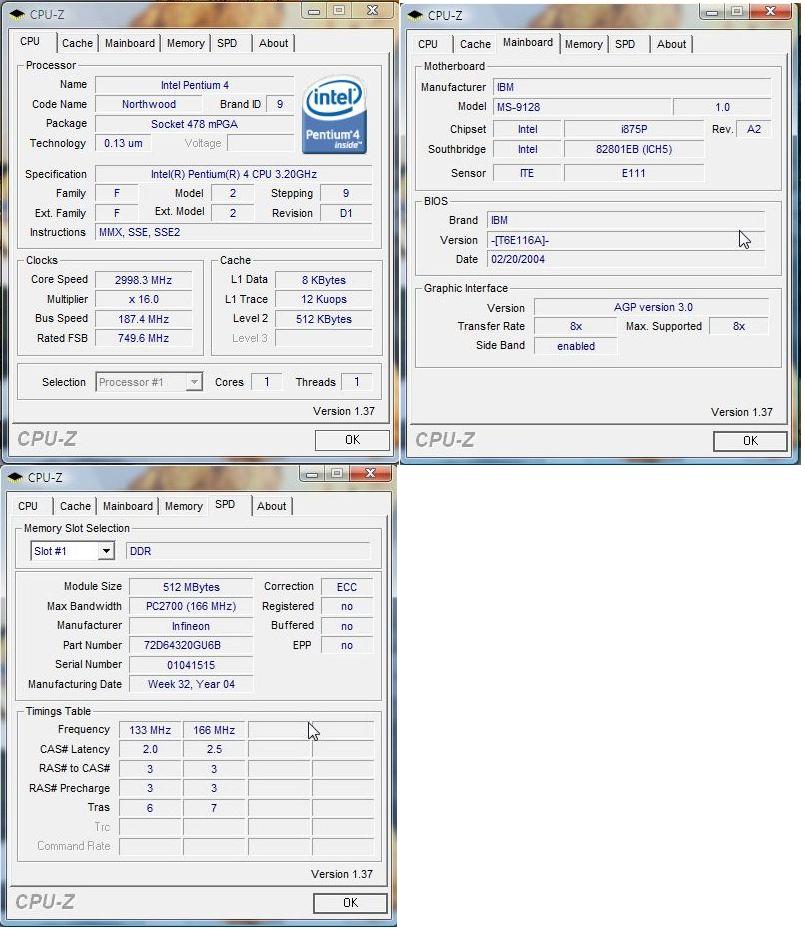The image size is (805, 929).
Task: Click Bus Speed value 187.4 MHz
Action: [143, 319]
